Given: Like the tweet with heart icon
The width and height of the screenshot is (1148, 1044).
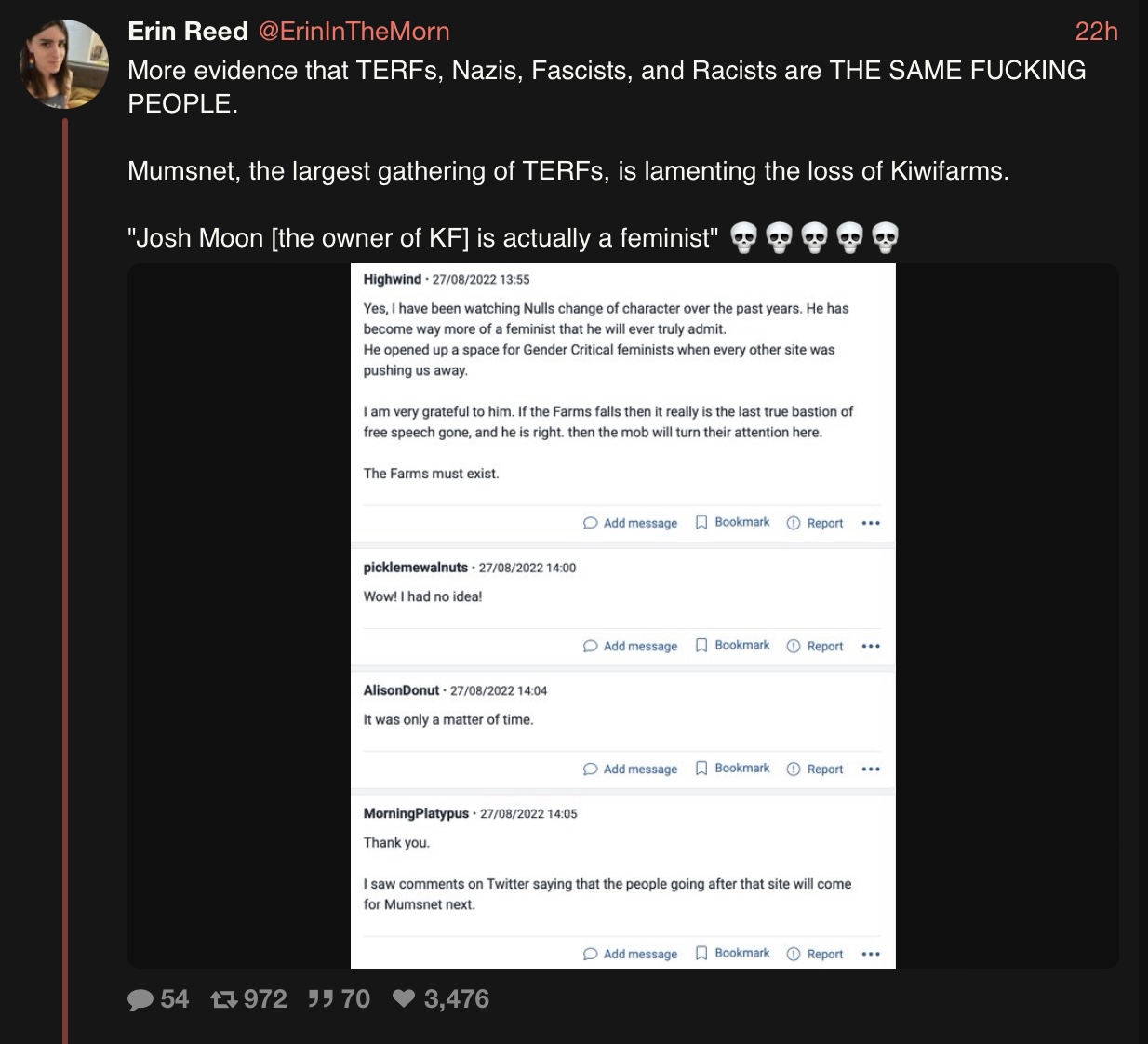Looking at the screenshot, I should (x=403, y=998).
